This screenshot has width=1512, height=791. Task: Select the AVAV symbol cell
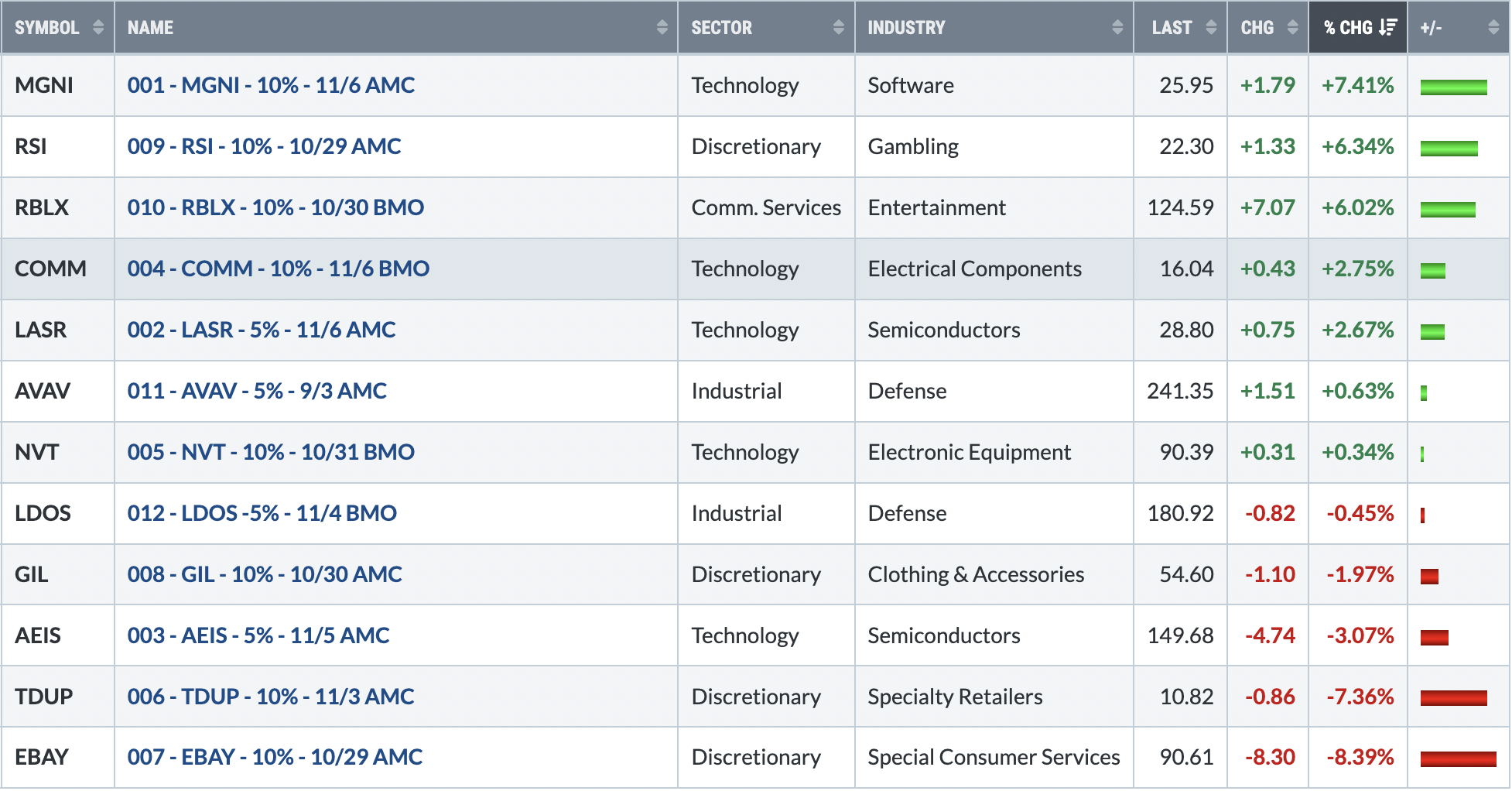[x=58, y=391]
